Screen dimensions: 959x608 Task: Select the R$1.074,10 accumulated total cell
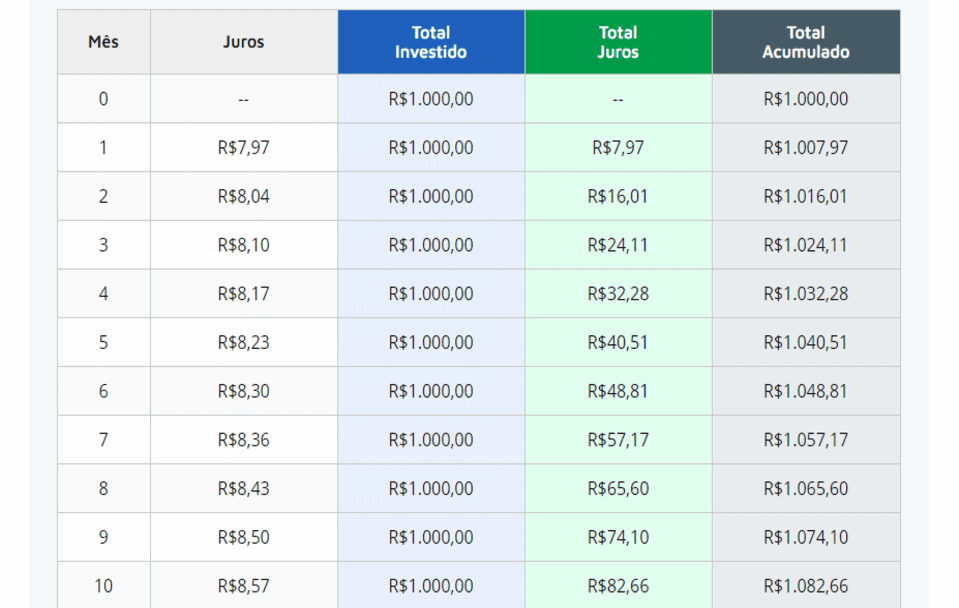805,537
